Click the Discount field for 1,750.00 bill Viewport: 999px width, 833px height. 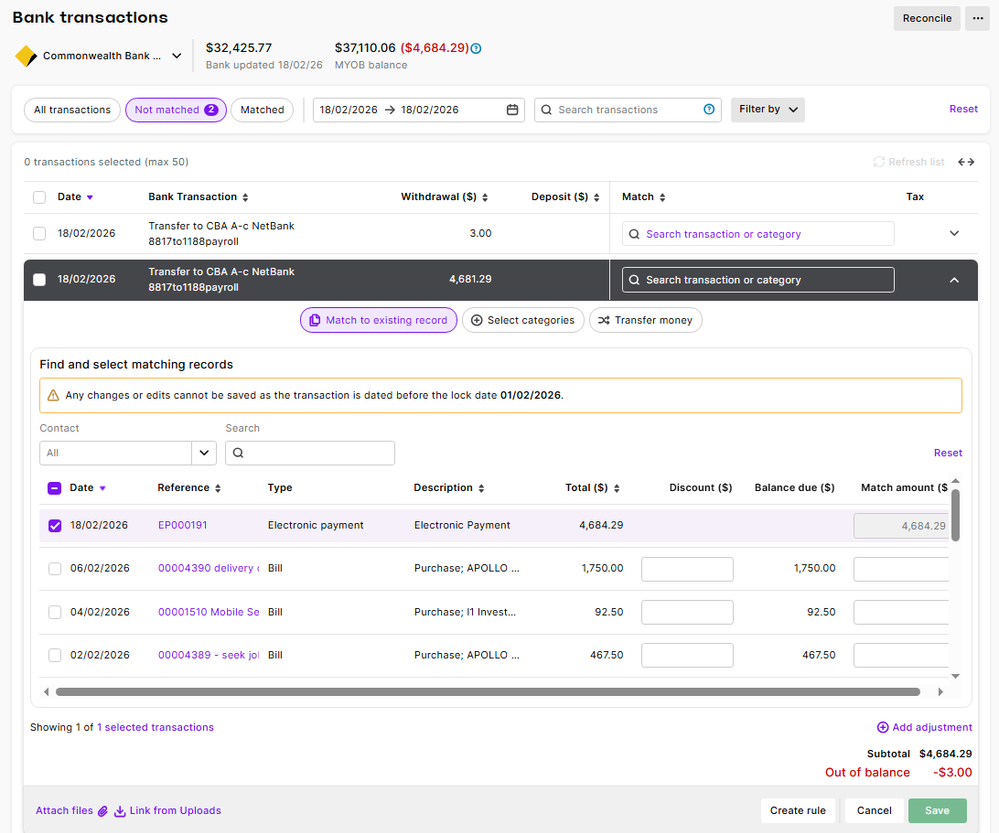(687, 569)
